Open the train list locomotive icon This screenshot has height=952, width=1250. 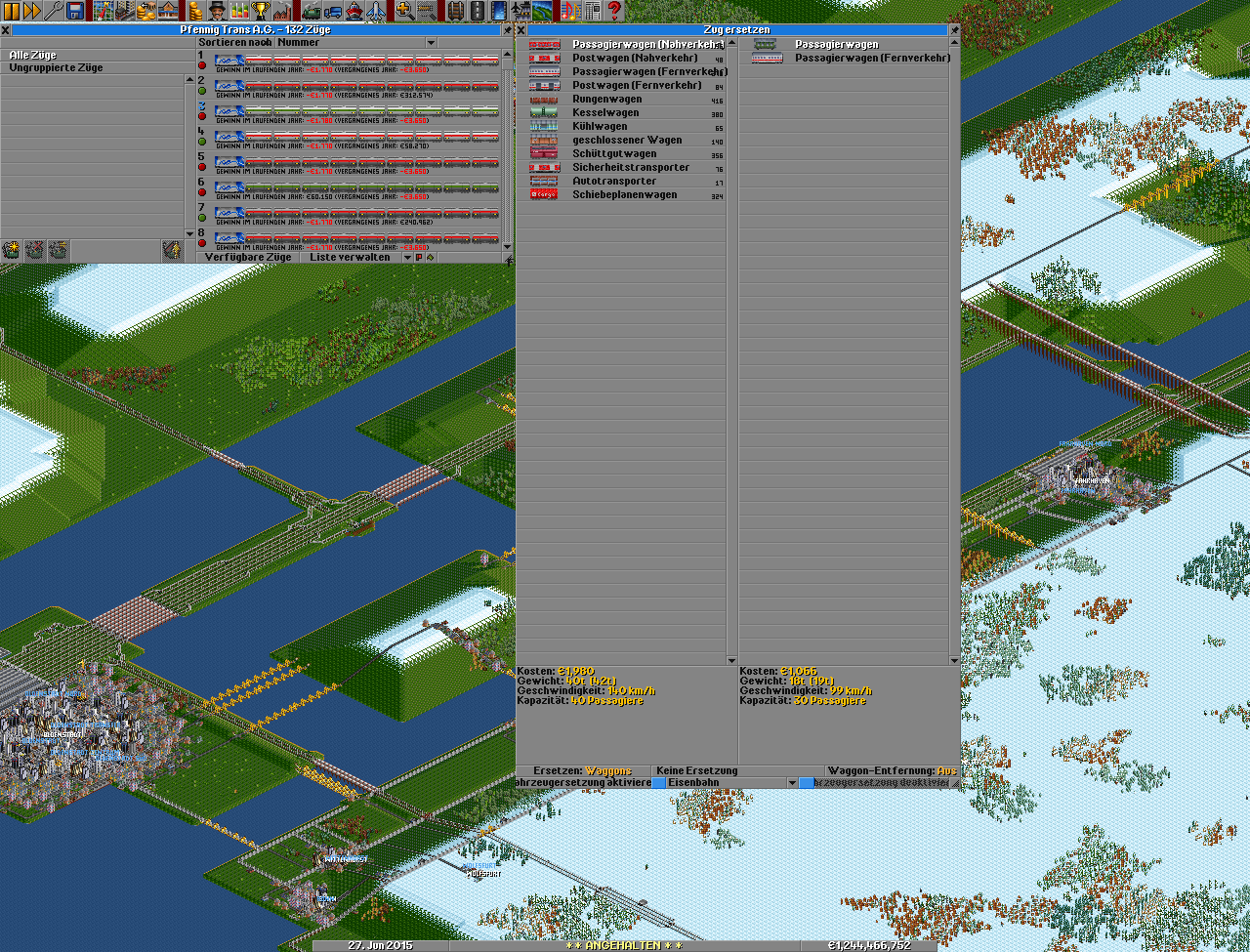tap(311, 11)
